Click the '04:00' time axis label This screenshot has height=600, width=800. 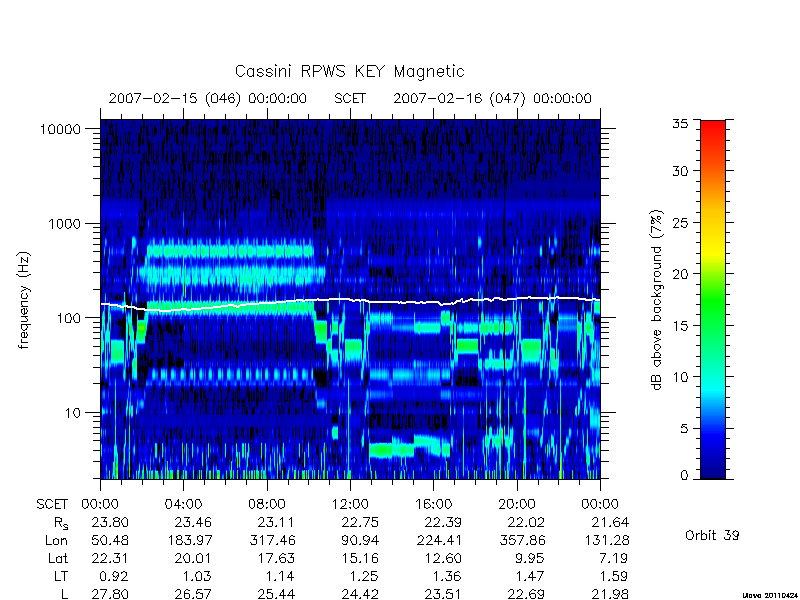(183, 505)
